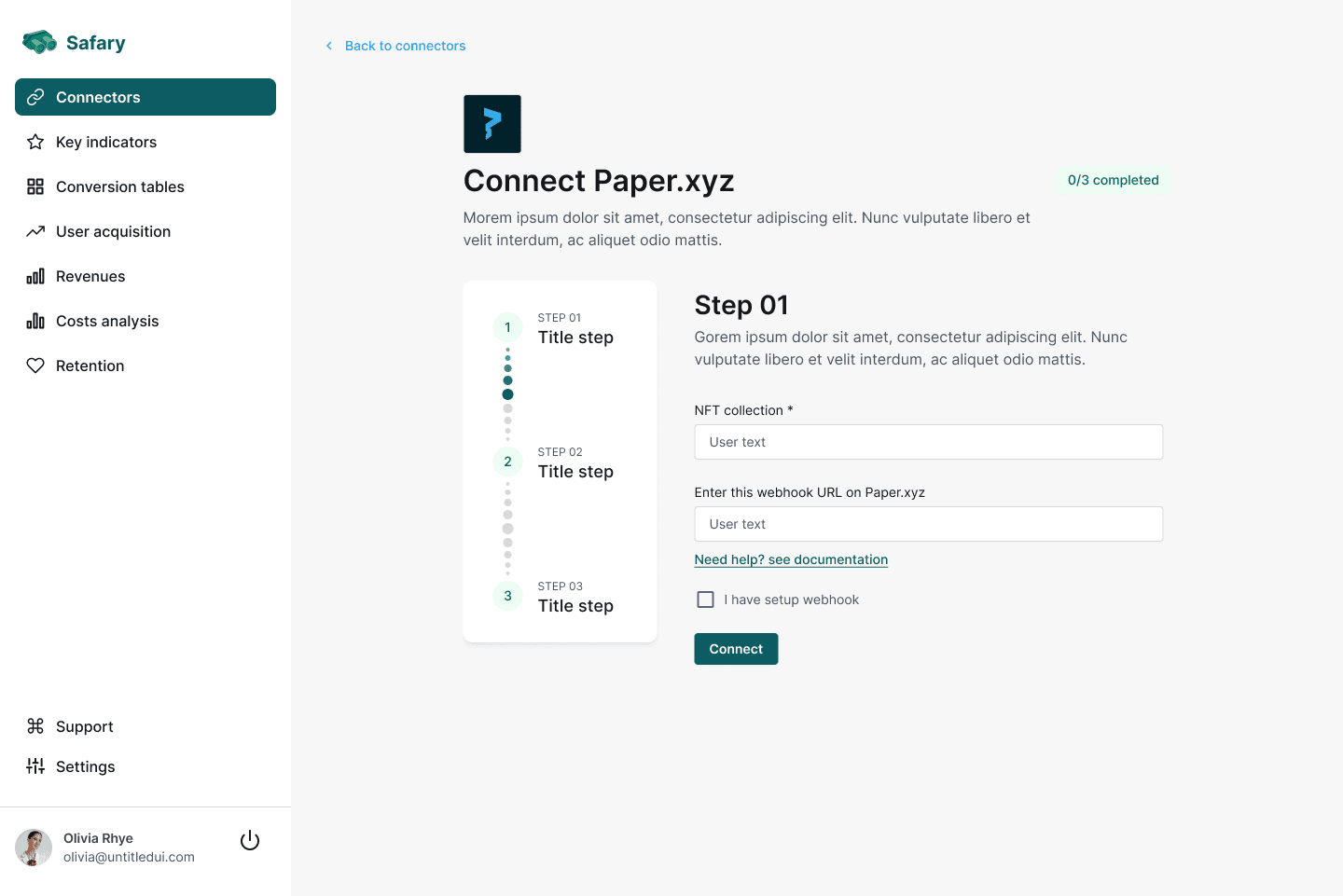Click the 0/3 completed badge
This screenshot has height=896, width=1343.
1114,180
